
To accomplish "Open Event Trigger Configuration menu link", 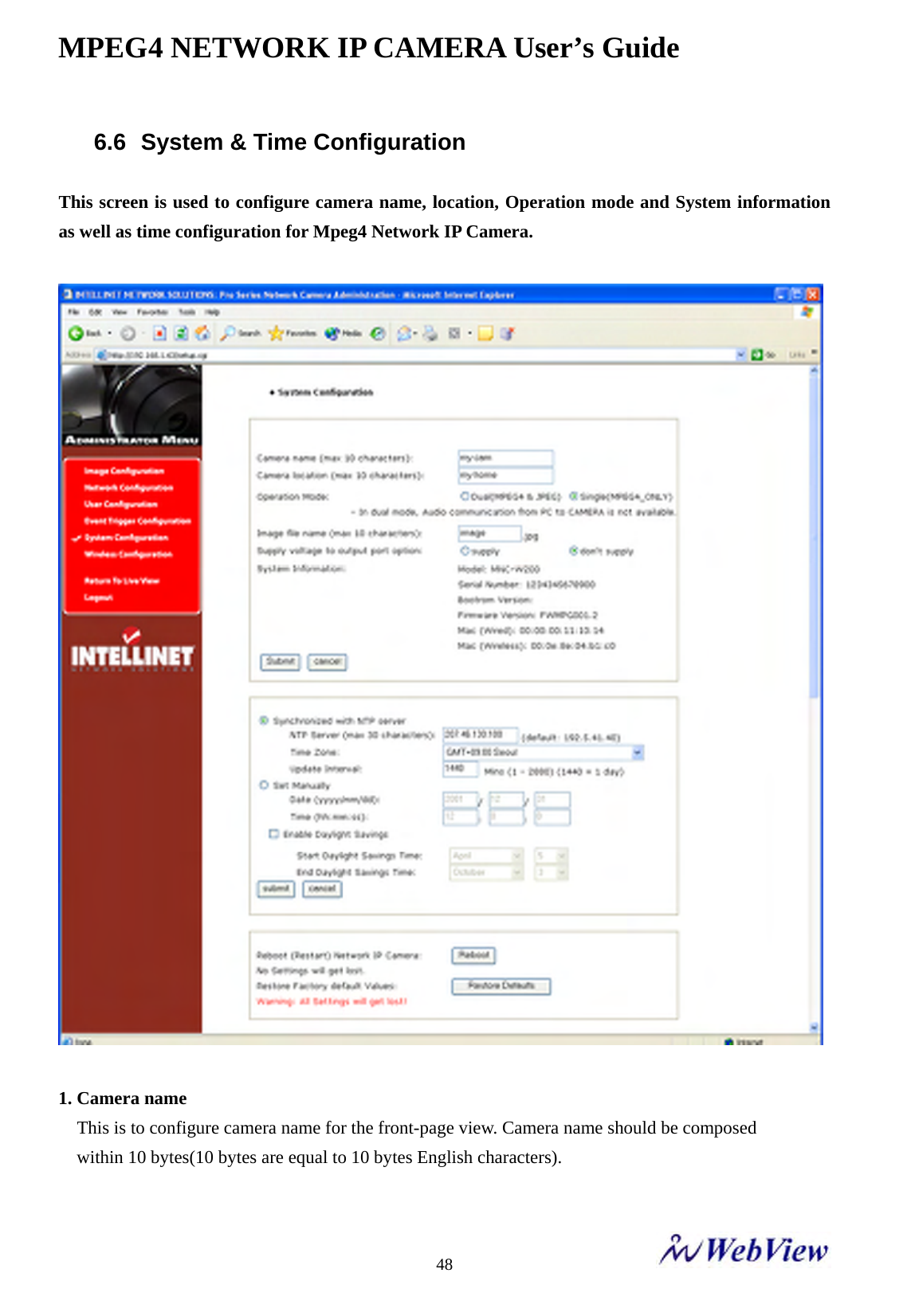I will tap(137, 521).
